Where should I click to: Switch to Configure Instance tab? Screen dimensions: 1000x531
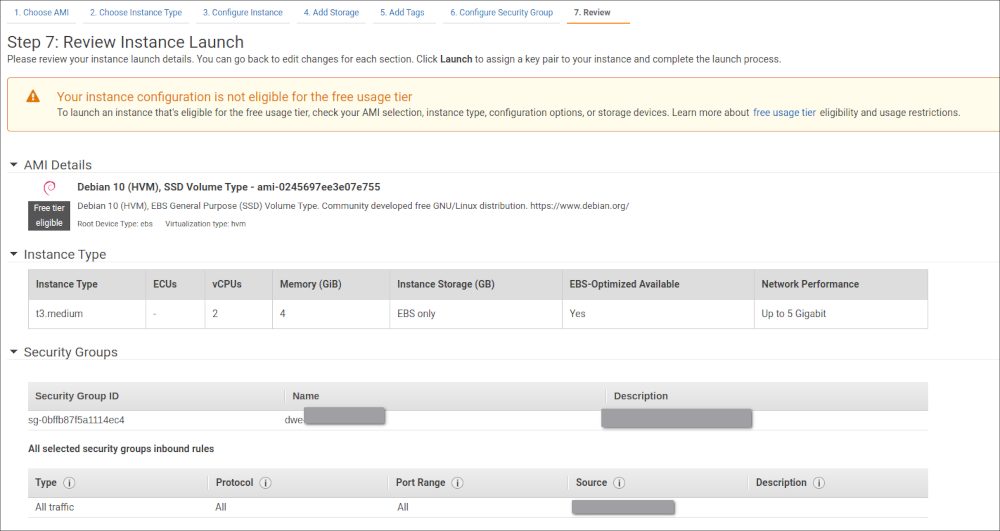coord(243,12)
